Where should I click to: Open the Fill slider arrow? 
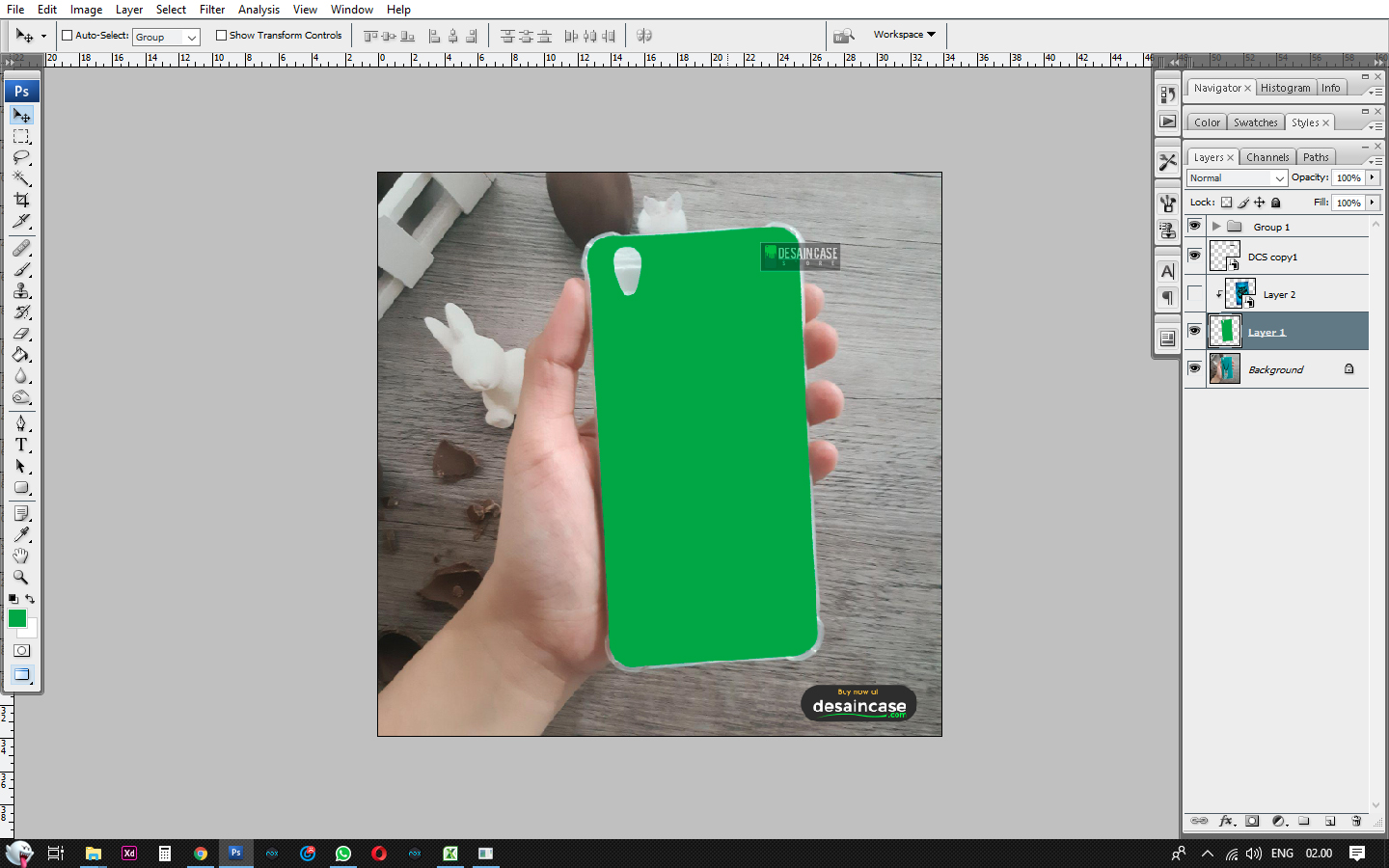(x=1373, y=203)
